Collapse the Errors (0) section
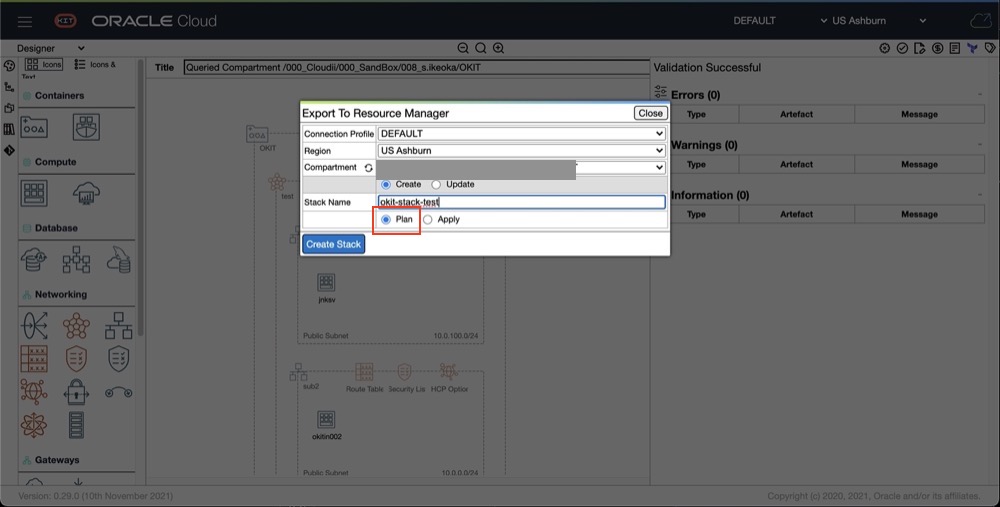Screen dimensions: 1000x507 tap(980, 94)
